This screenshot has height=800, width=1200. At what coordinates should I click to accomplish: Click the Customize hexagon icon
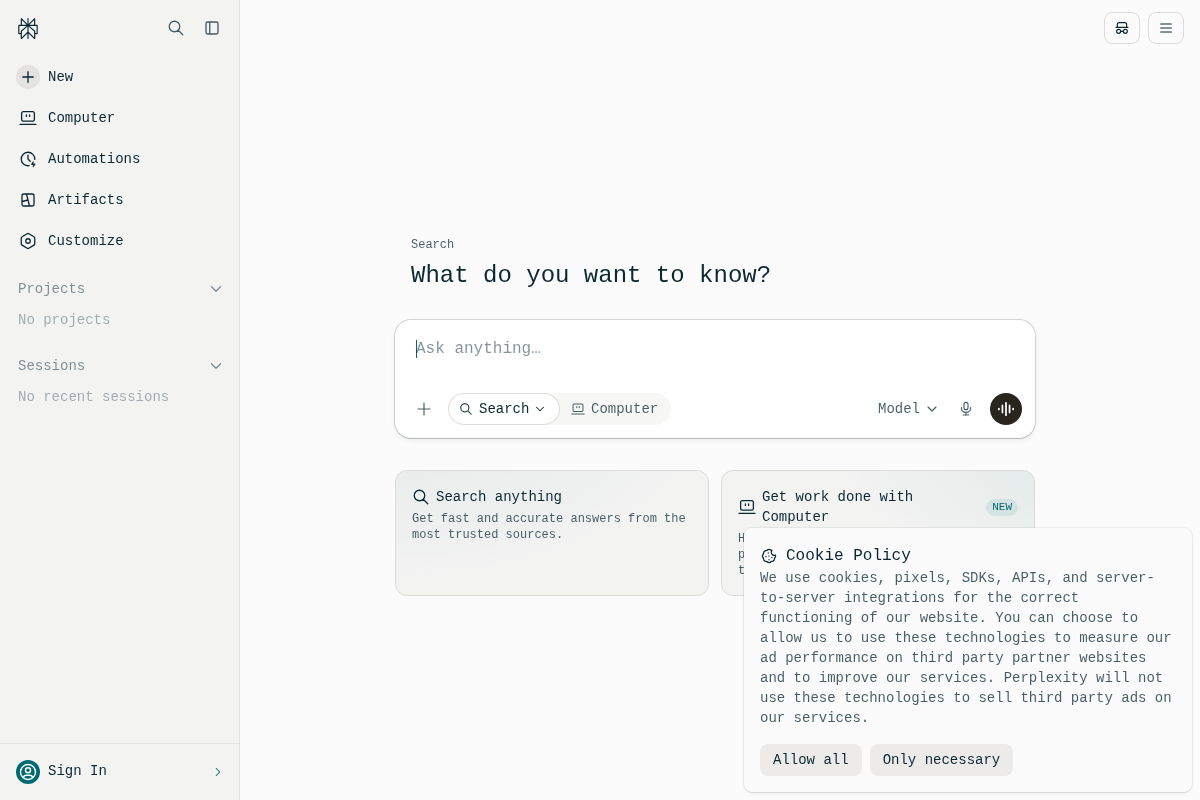tap(28, 241)
